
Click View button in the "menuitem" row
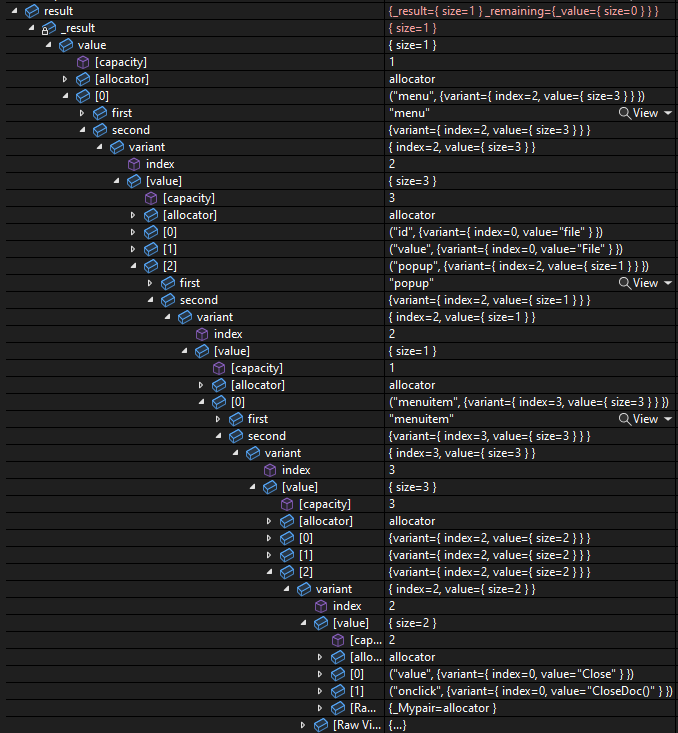point(644,419)
